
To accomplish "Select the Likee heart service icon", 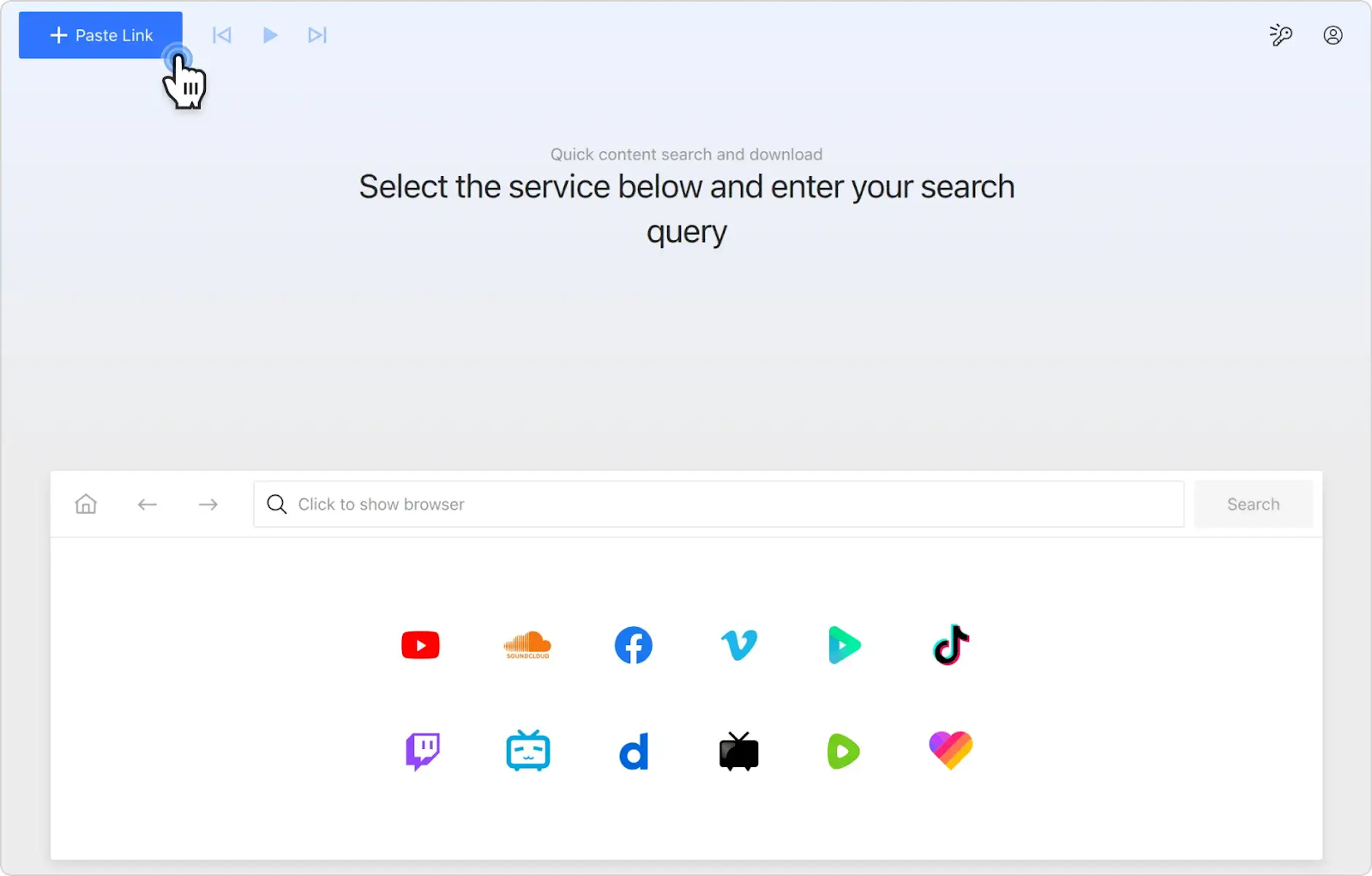I will (951, 751).
